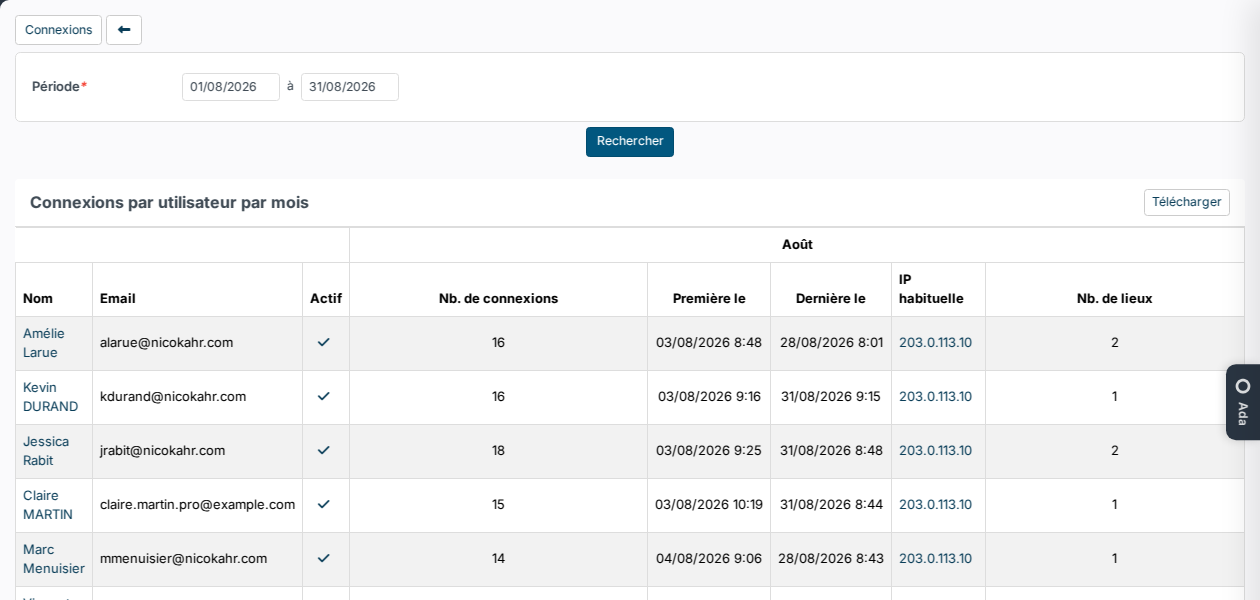Screen dimensions: 1260x600
Task: Click last login 28/08/2026 8:43
Action: click(831, 558)
